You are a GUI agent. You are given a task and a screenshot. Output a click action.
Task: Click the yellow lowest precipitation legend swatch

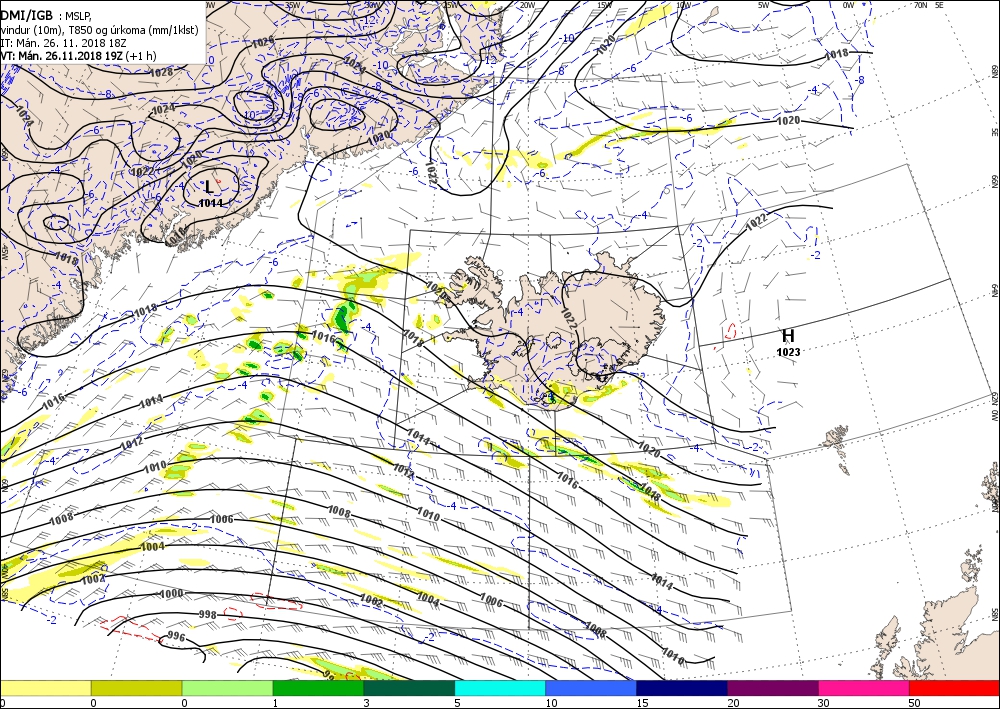click(45, 688)
